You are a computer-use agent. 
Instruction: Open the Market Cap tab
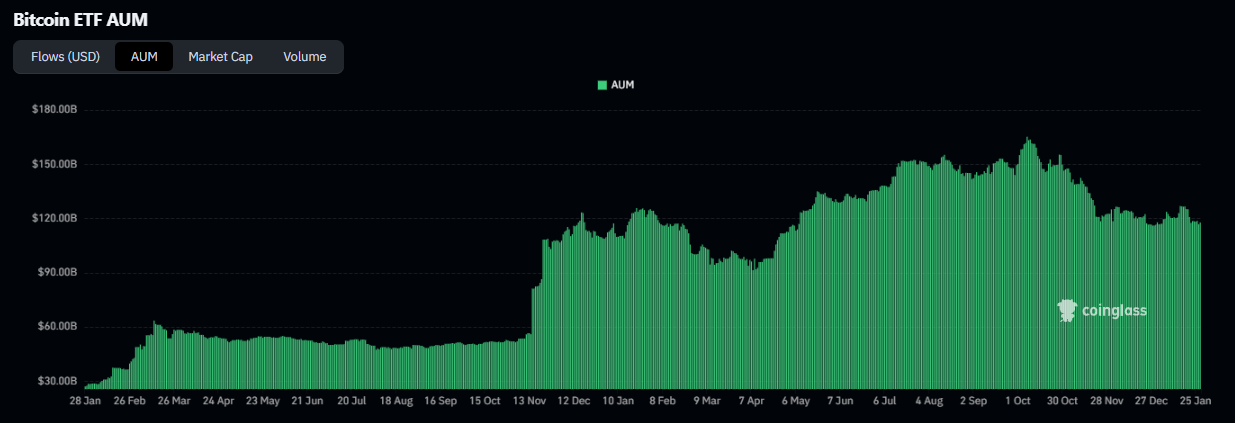coord(220,57)
